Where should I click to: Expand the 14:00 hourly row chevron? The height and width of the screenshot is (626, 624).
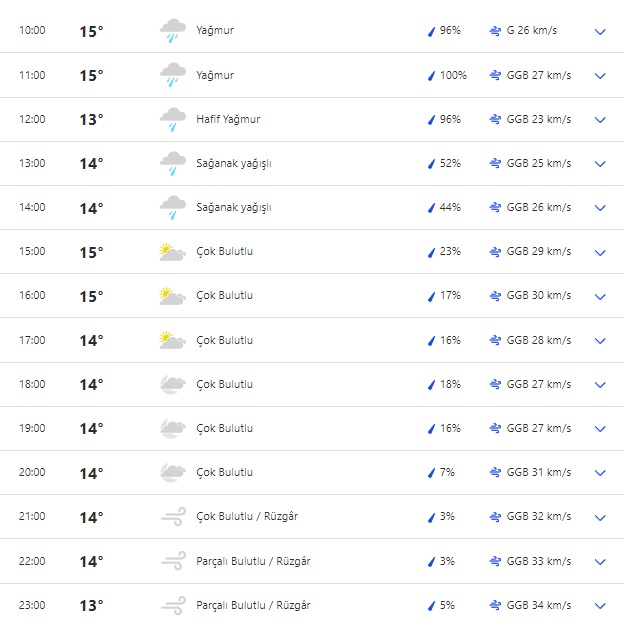tap(600, 208)
